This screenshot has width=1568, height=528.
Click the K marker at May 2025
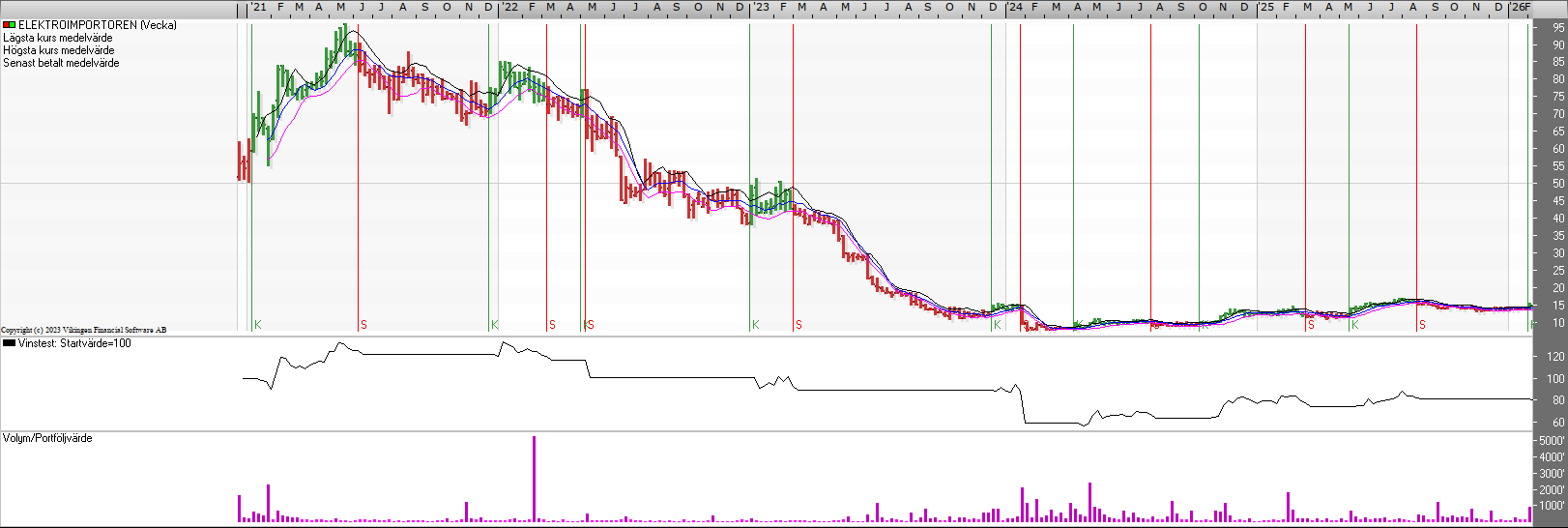point(1354,325)
